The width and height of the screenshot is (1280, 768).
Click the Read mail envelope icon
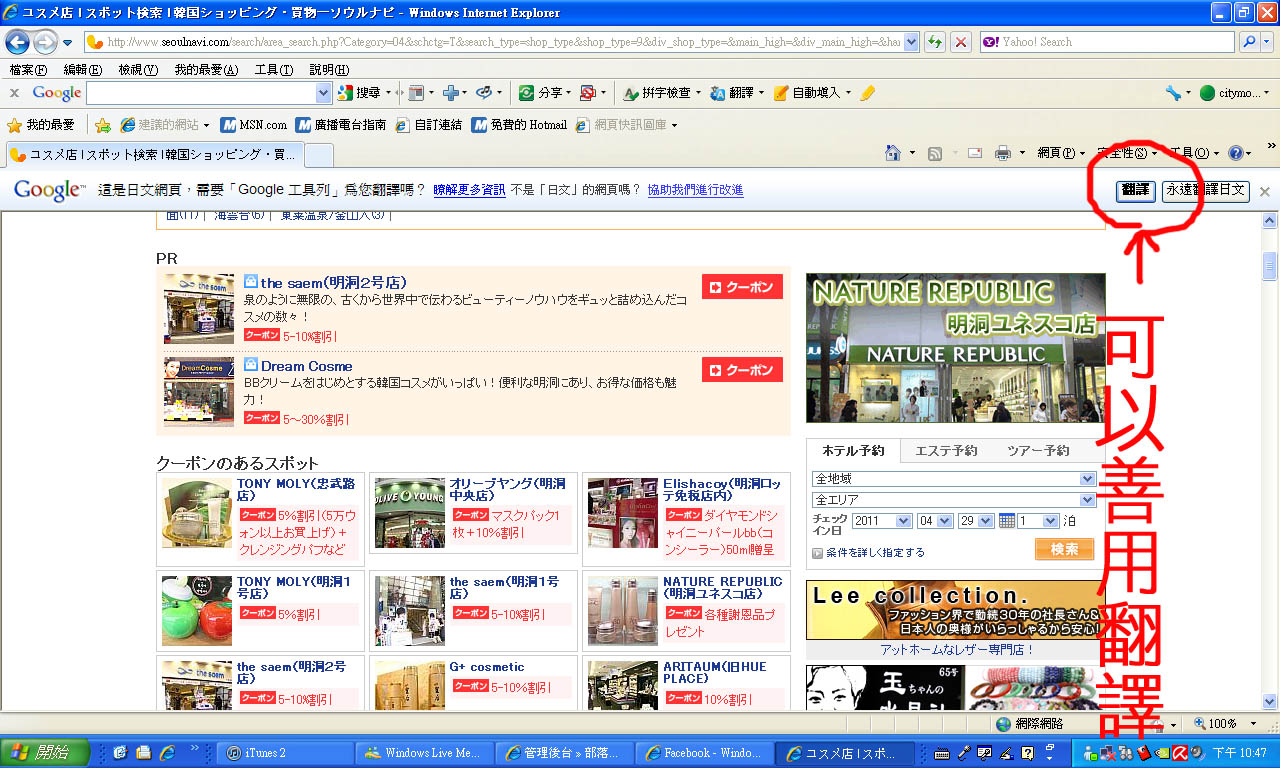(975, 153)
